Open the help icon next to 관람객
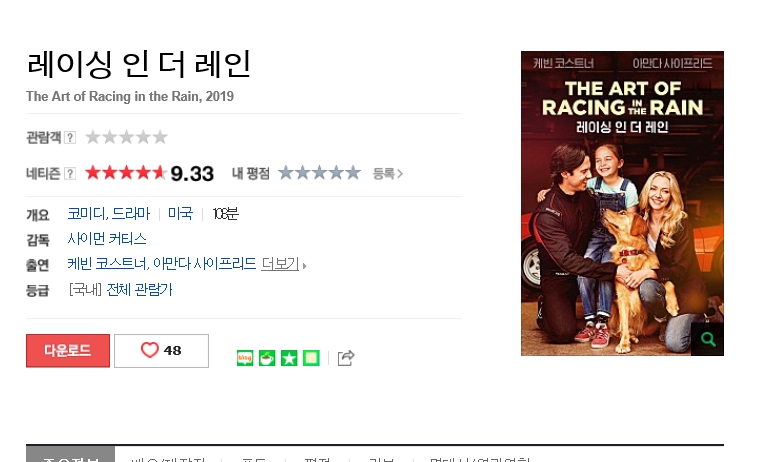The height and width of the screenshot is (462, 760). tap(70, 138)
